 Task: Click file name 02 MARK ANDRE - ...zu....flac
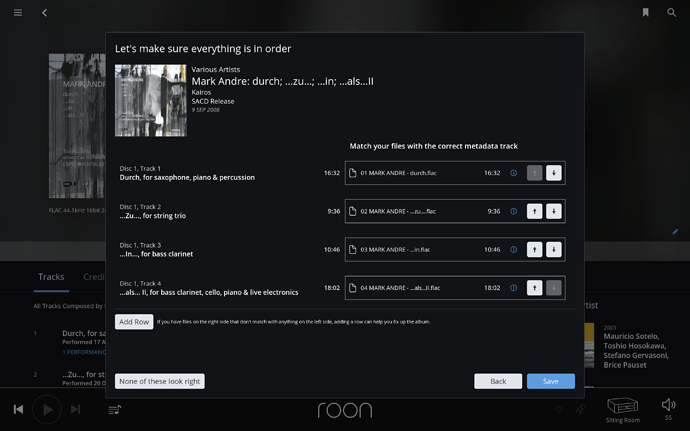398,211
